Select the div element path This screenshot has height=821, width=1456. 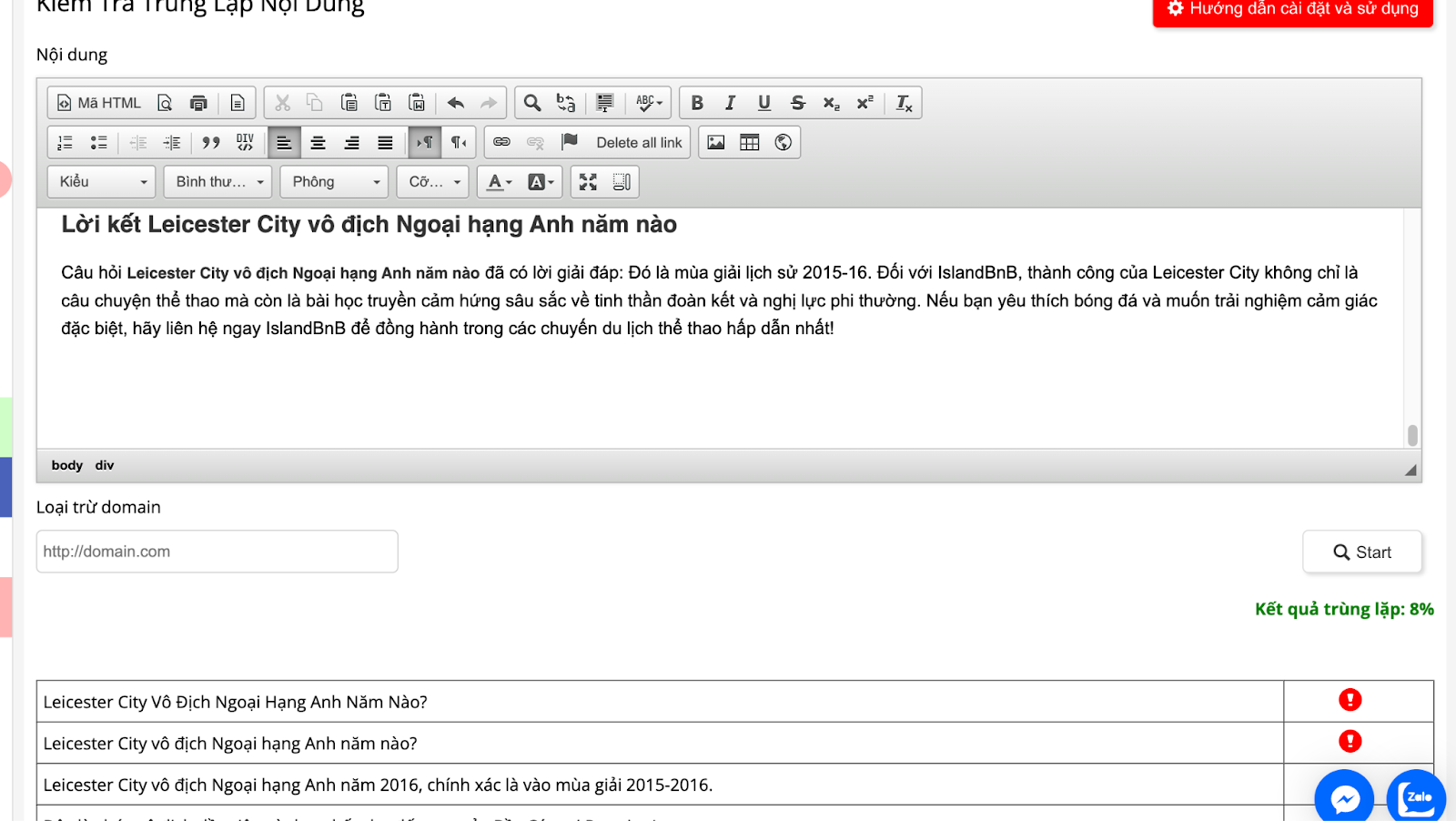[x=105, y=465]
